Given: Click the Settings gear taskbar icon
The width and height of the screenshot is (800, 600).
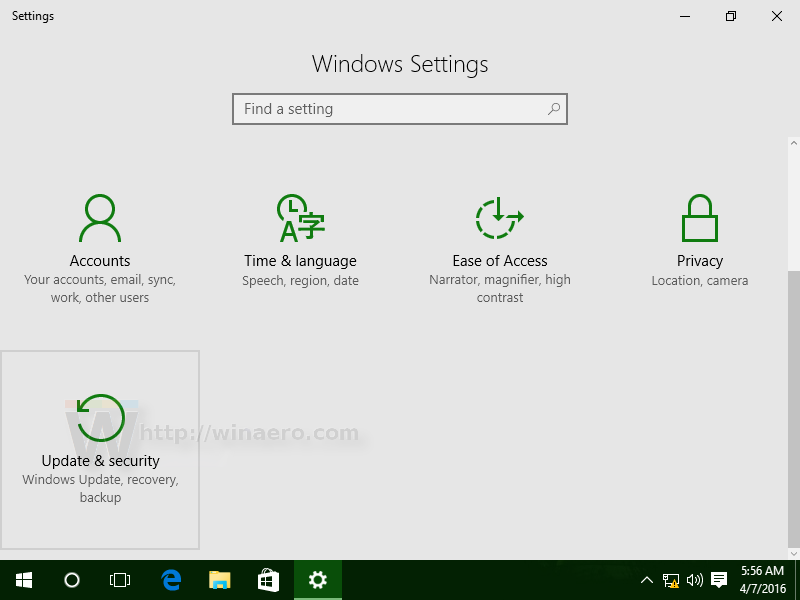Looking at the screenshot, I should (x=317, y=580).
